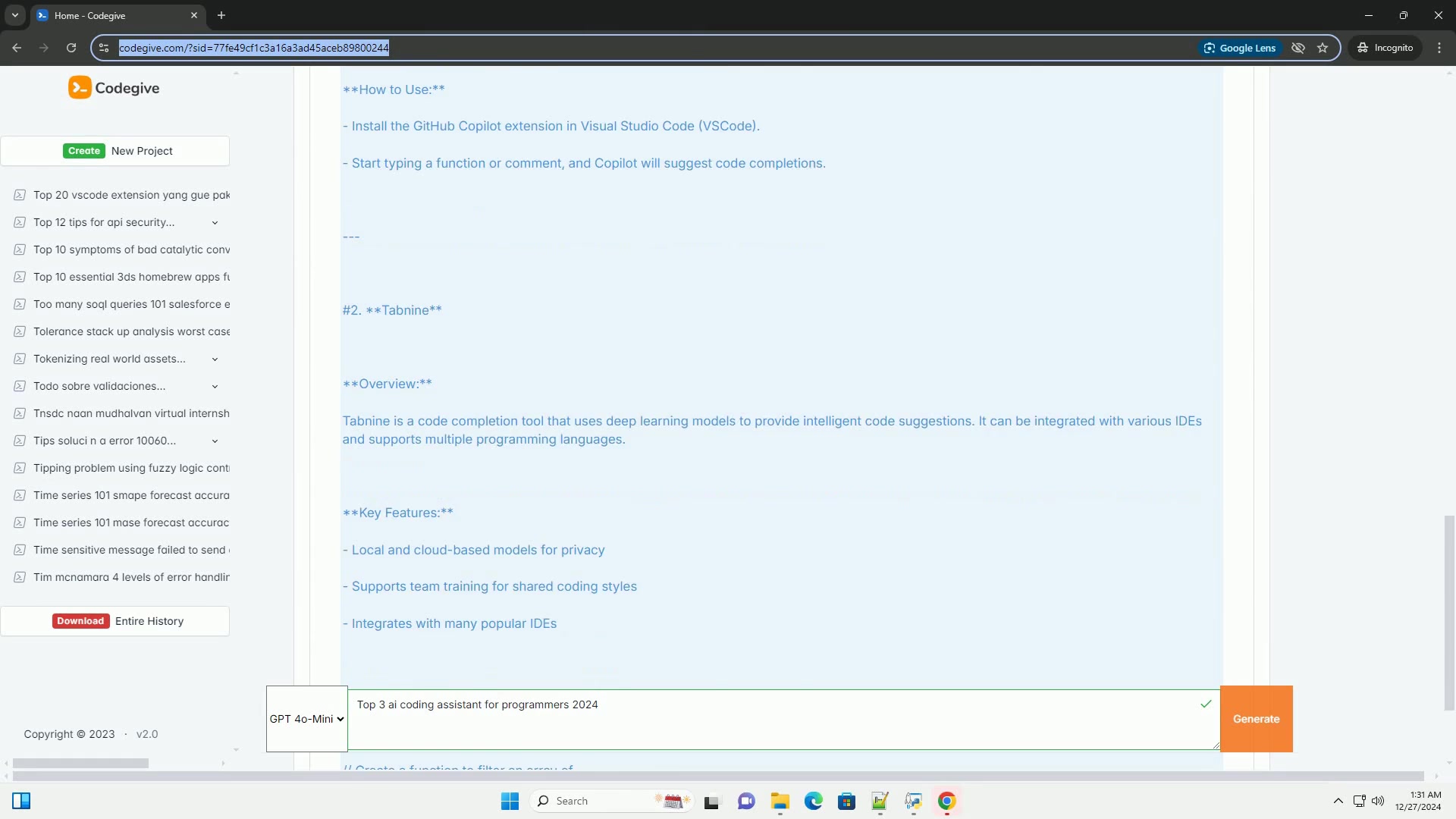Image resolution: width=1456 pixels, height=819 pixels.
Task: Click the Windows taskbar Search box
Action: click(611, 801)
